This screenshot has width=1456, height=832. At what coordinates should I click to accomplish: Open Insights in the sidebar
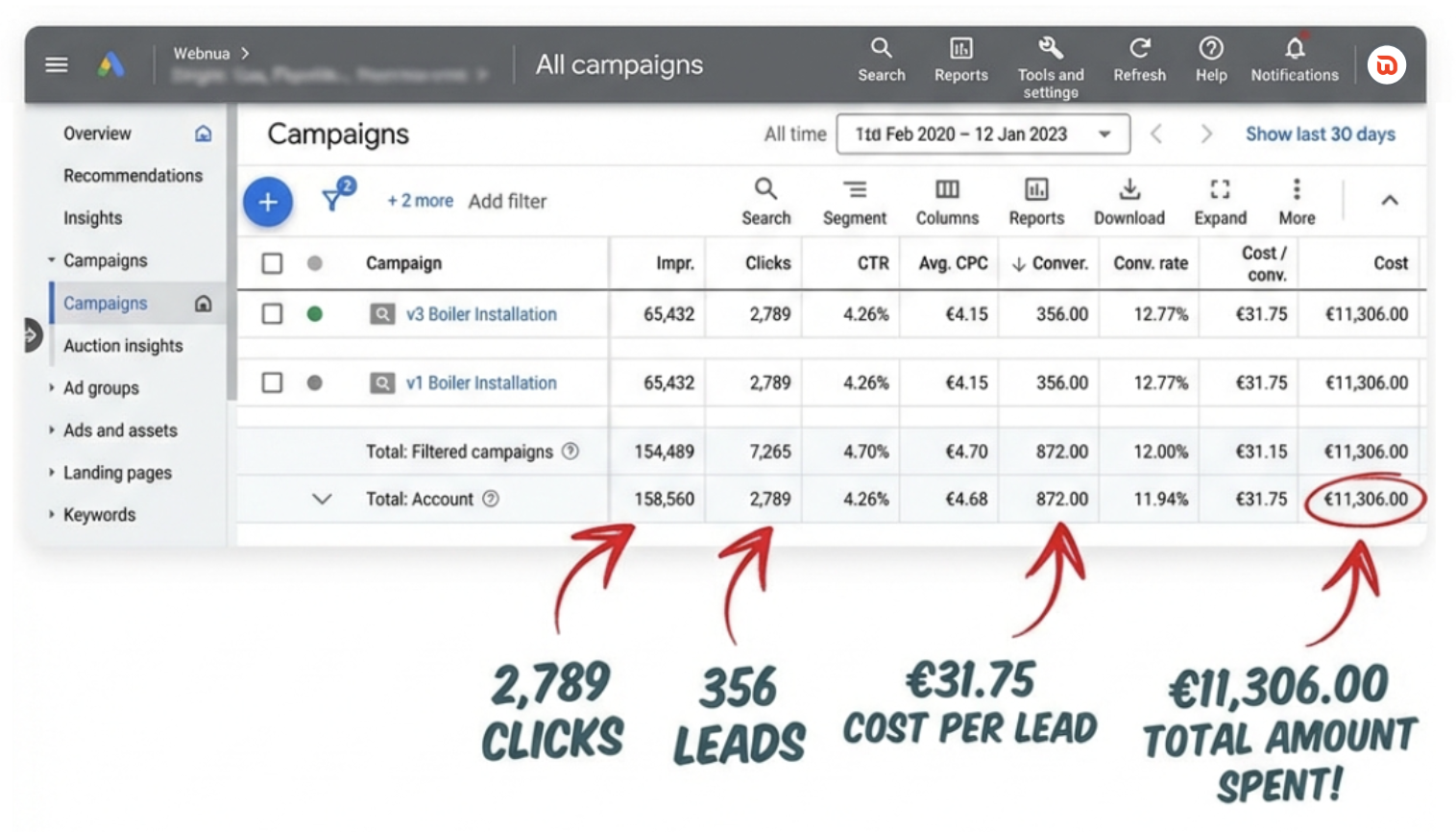(x=92, y=218)
